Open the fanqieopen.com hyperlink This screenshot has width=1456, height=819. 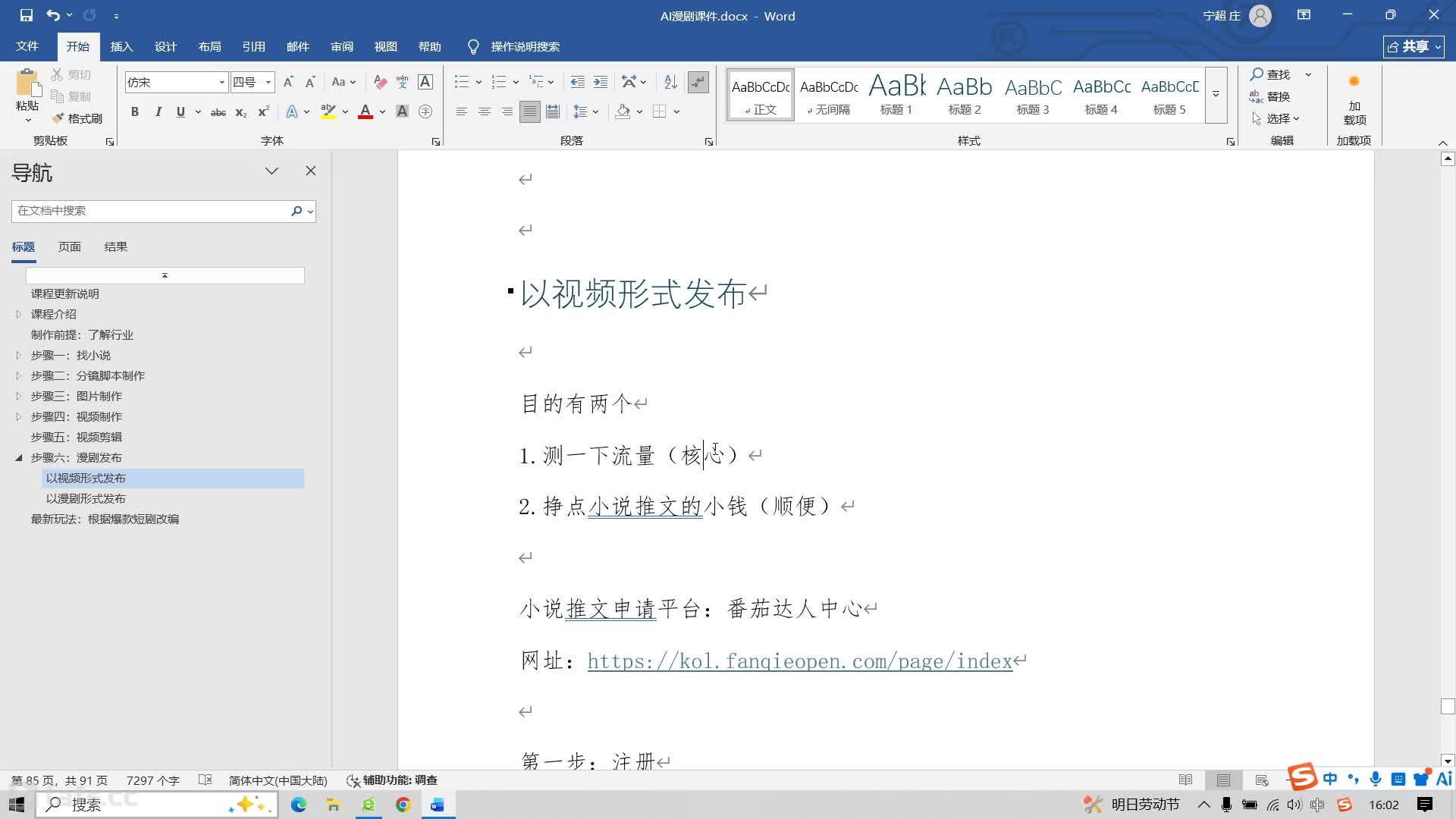(799, 661)
